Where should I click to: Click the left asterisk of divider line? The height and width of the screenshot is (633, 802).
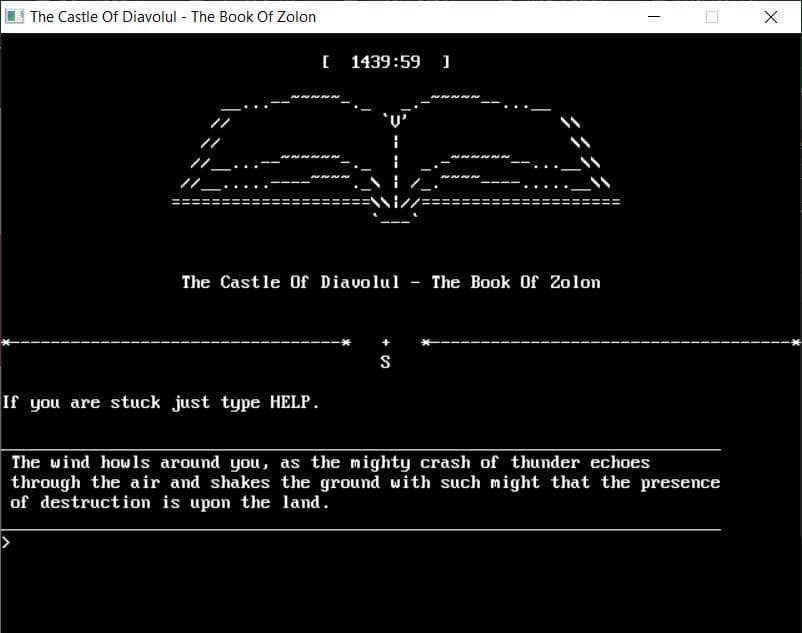click(6, 342)
